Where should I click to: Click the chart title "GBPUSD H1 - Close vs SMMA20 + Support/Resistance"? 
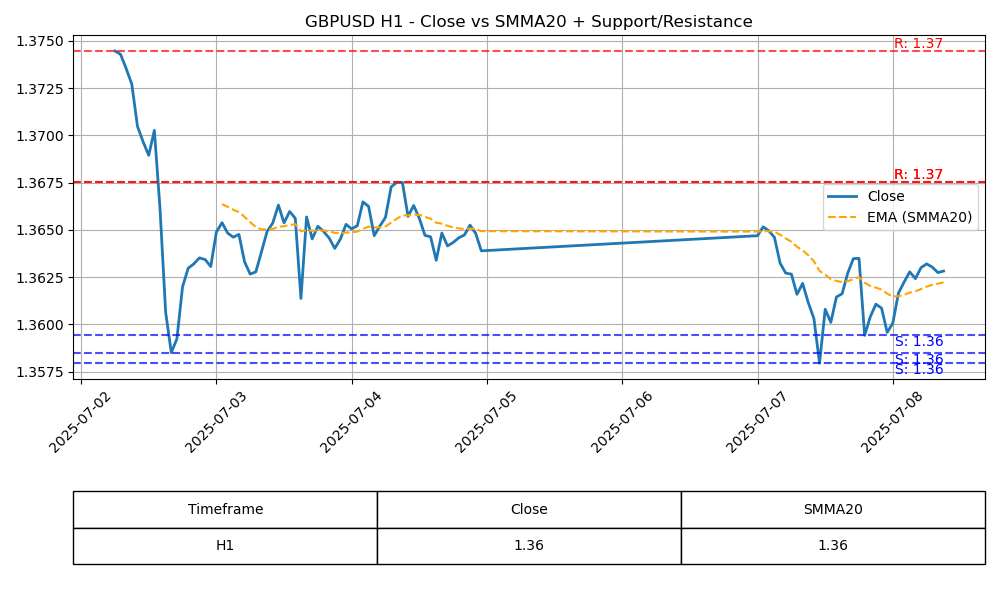point(529,22)
